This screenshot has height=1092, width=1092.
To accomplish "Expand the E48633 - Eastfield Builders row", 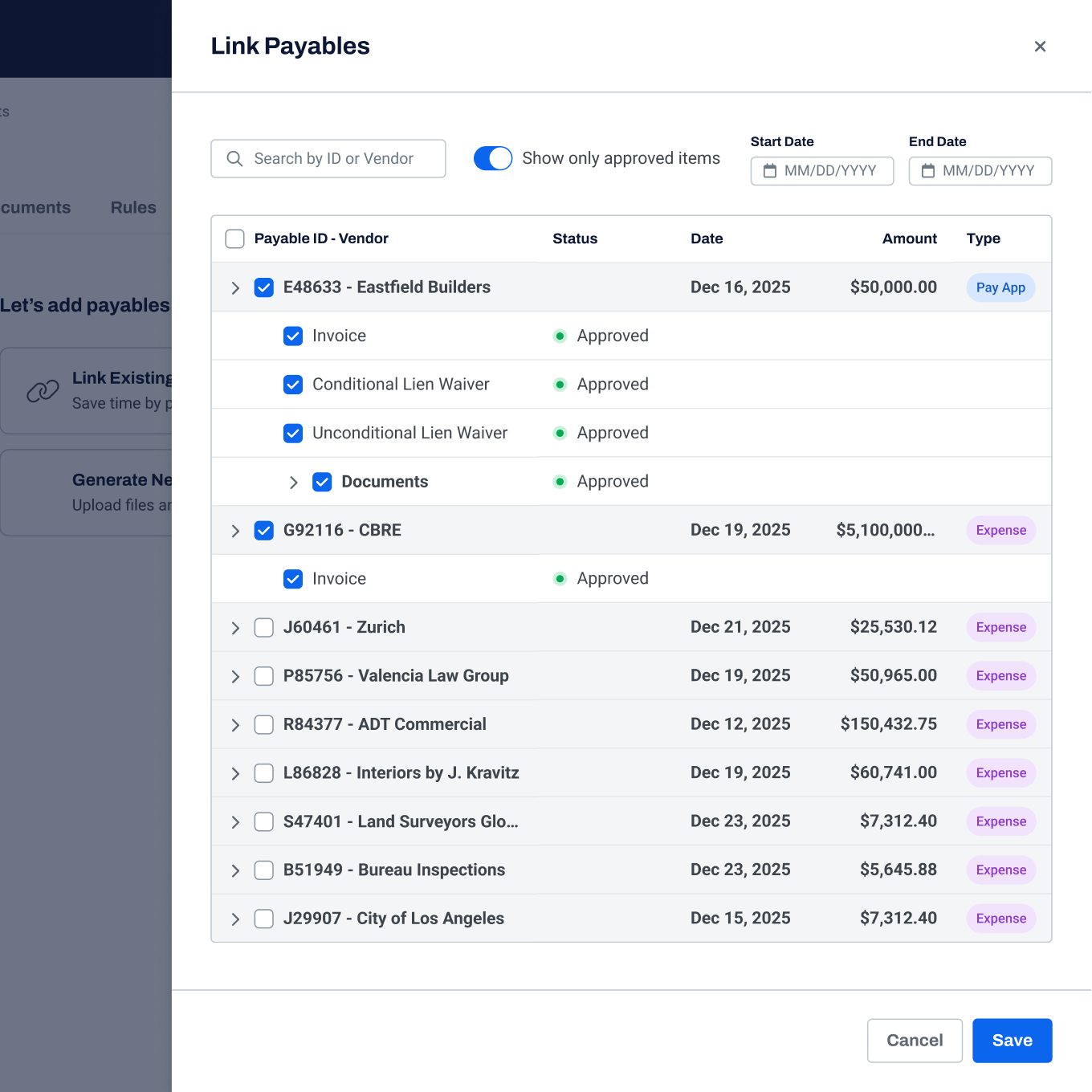I will tap(234, 287).
